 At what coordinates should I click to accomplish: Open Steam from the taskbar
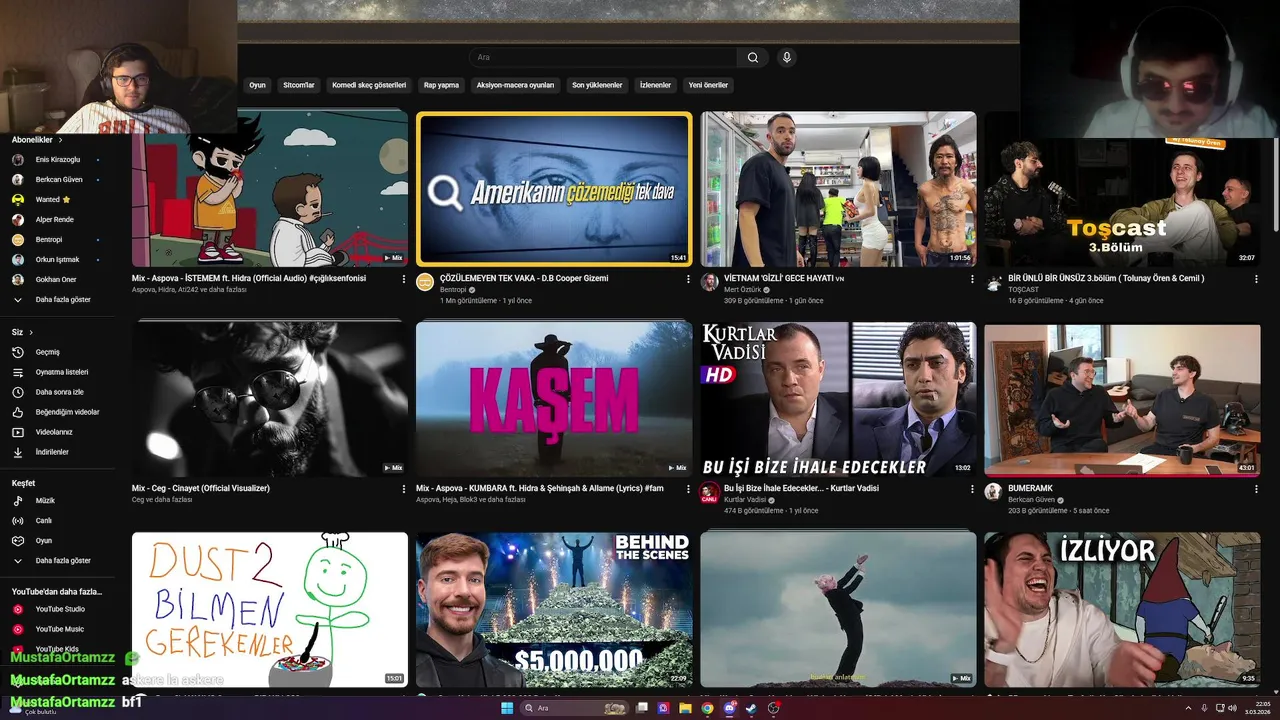click(752, 708)
